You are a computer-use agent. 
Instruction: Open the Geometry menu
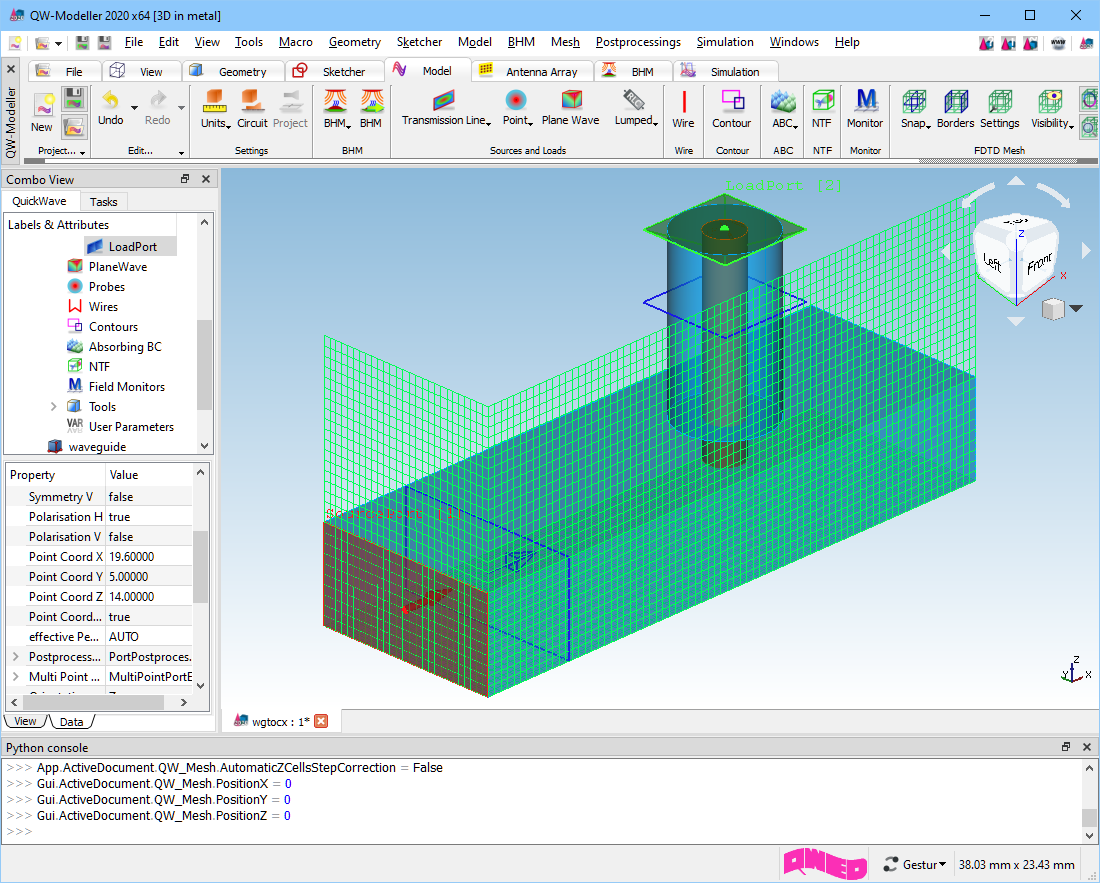pyautogui.click(x=354, y=42)
